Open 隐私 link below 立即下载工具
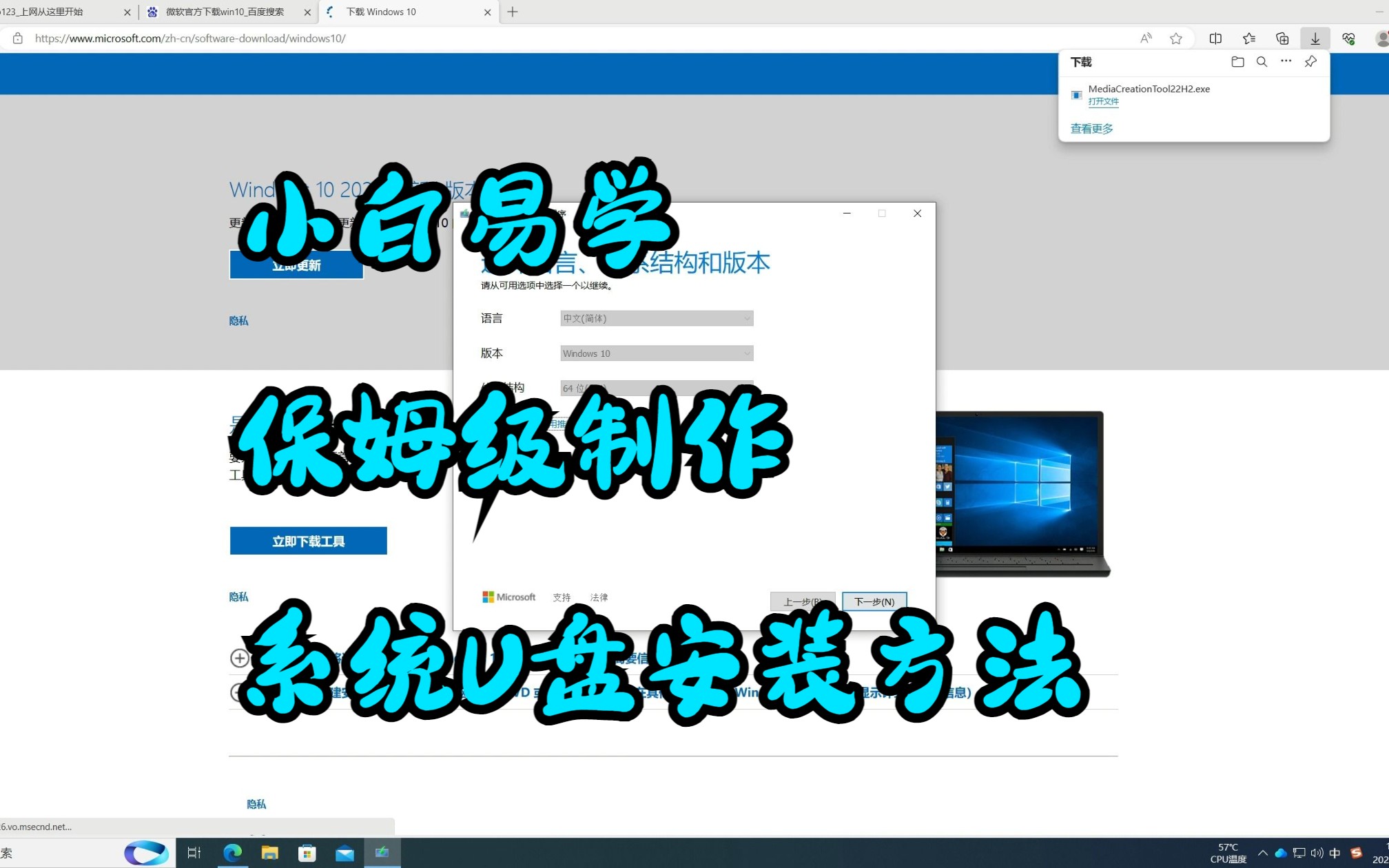Image resolution: width=1389 pixels, height=868 pixels. click(x=239, y=597)
